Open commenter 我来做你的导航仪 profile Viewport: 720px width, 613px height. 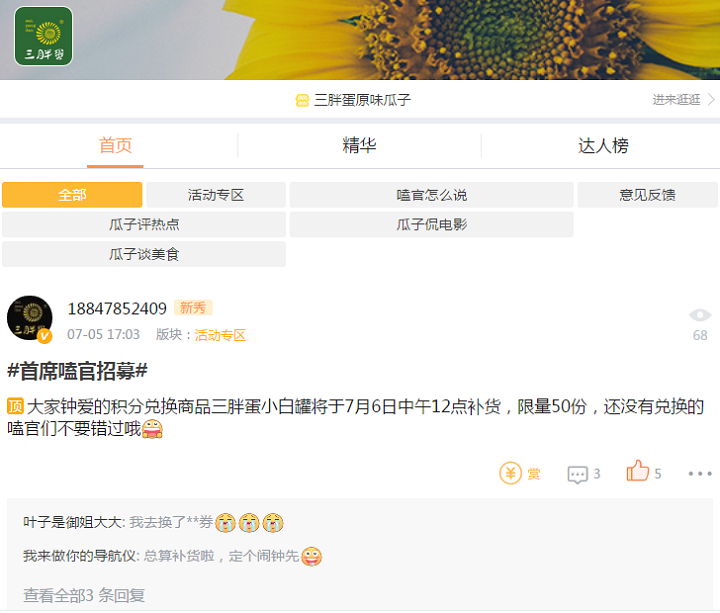[81, 556]
